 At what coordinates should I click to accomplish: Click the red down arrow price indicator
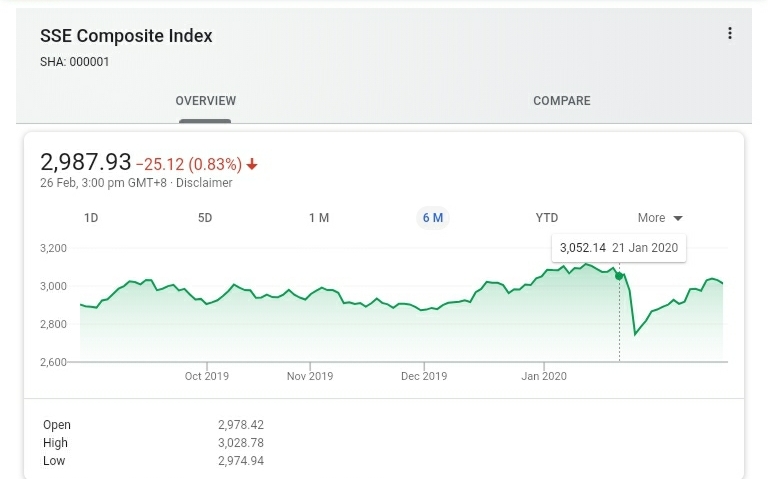click(x=252, y=164)
